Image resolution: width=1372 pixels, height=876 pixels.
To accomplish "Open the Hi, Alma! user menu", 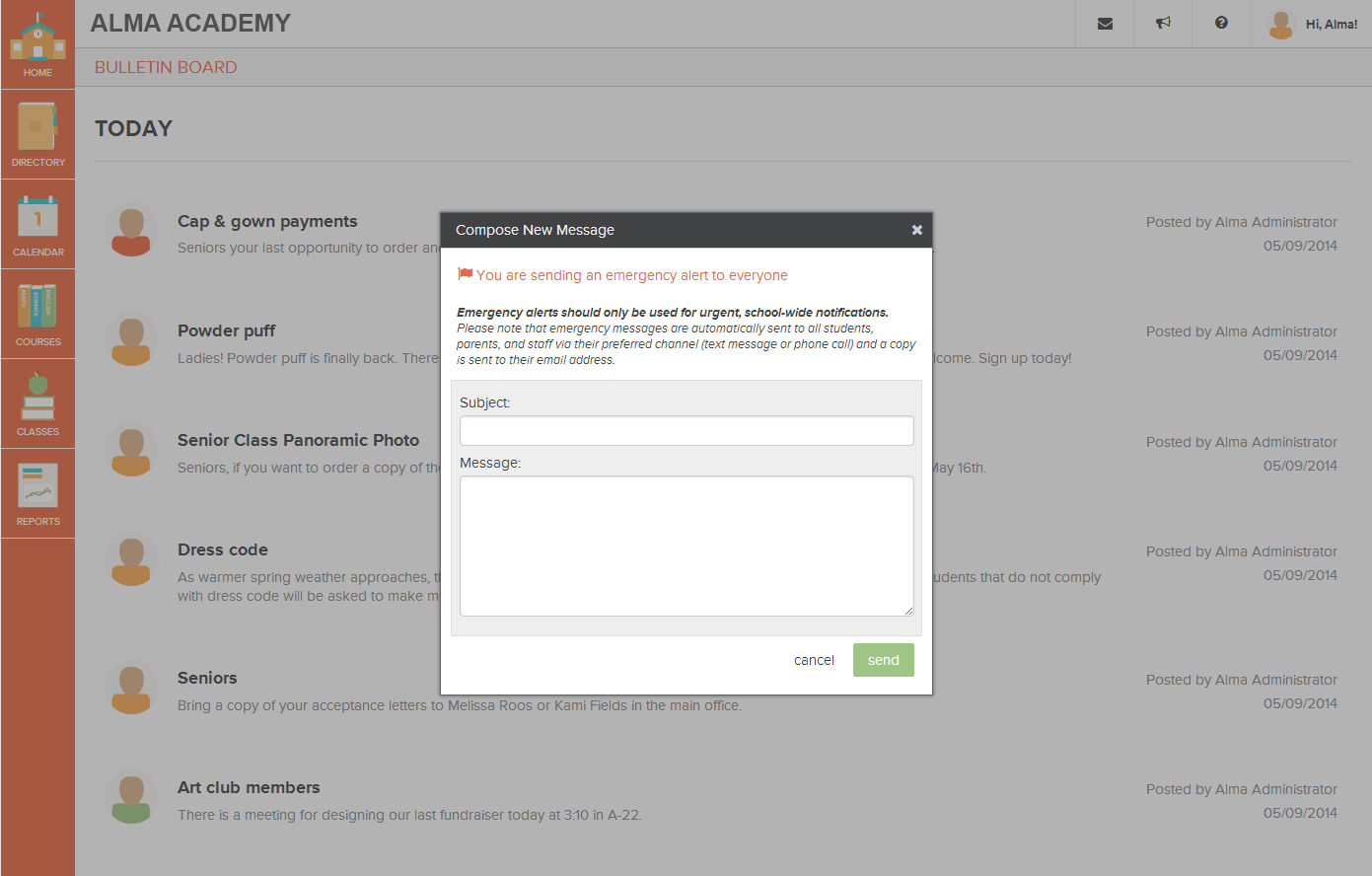I will click(1312, 24).
